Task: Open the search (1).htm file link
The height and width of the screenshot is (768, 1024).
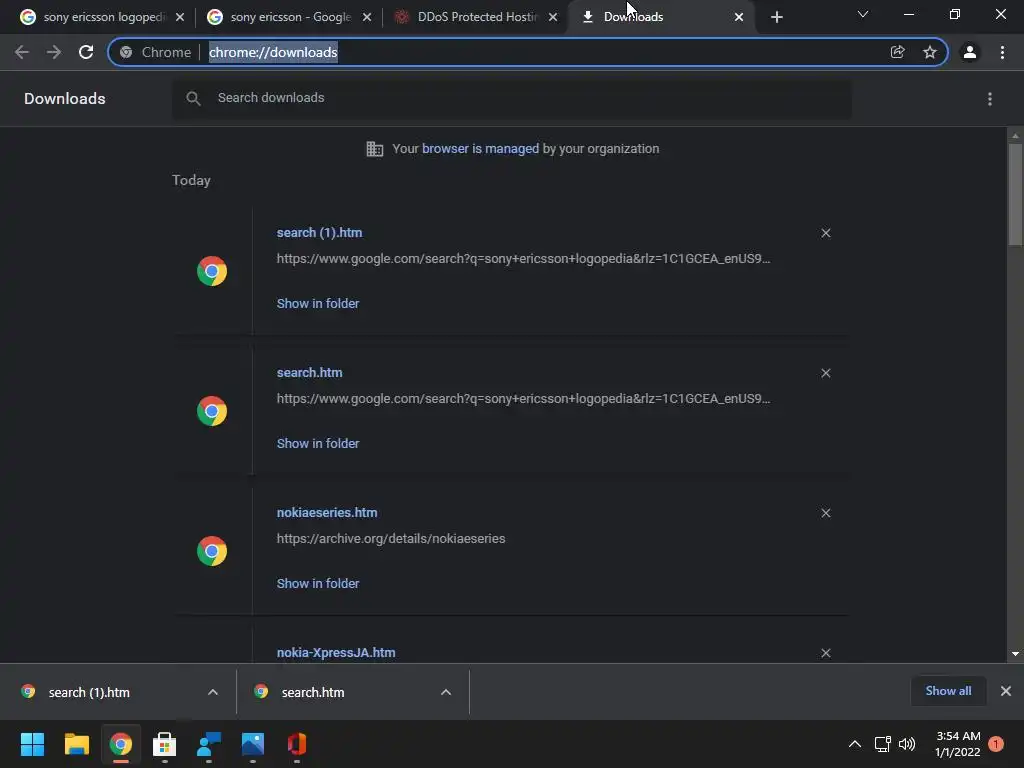Action: (319, 233)
